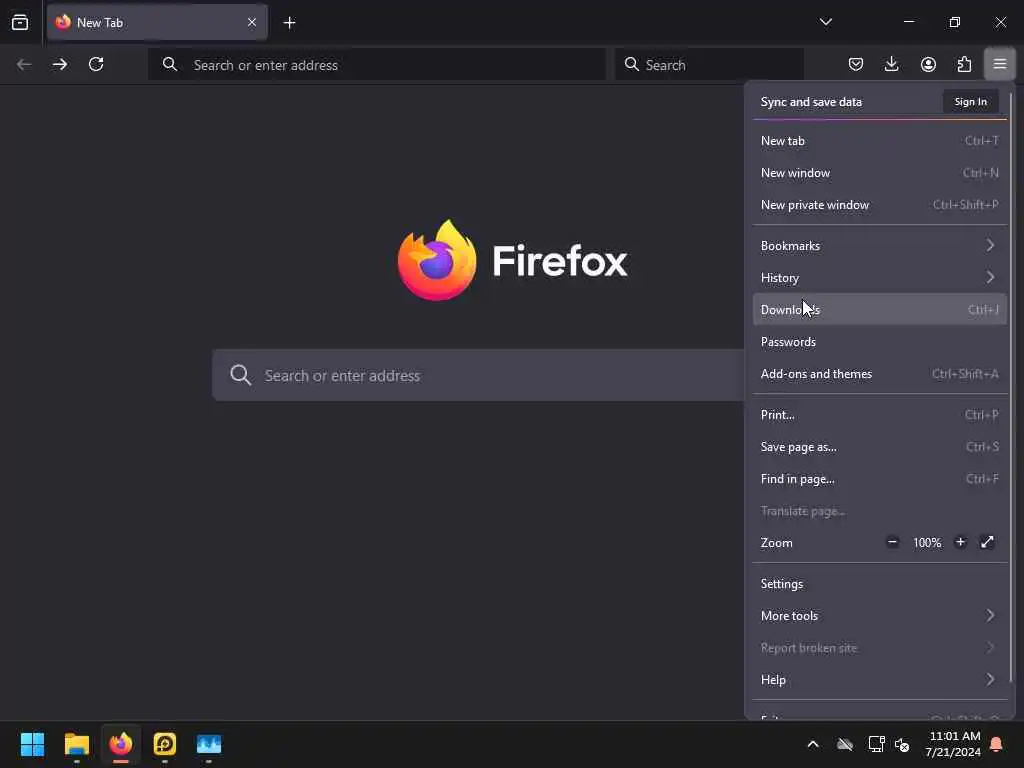Enter full screen using the arrows icon

987,542
